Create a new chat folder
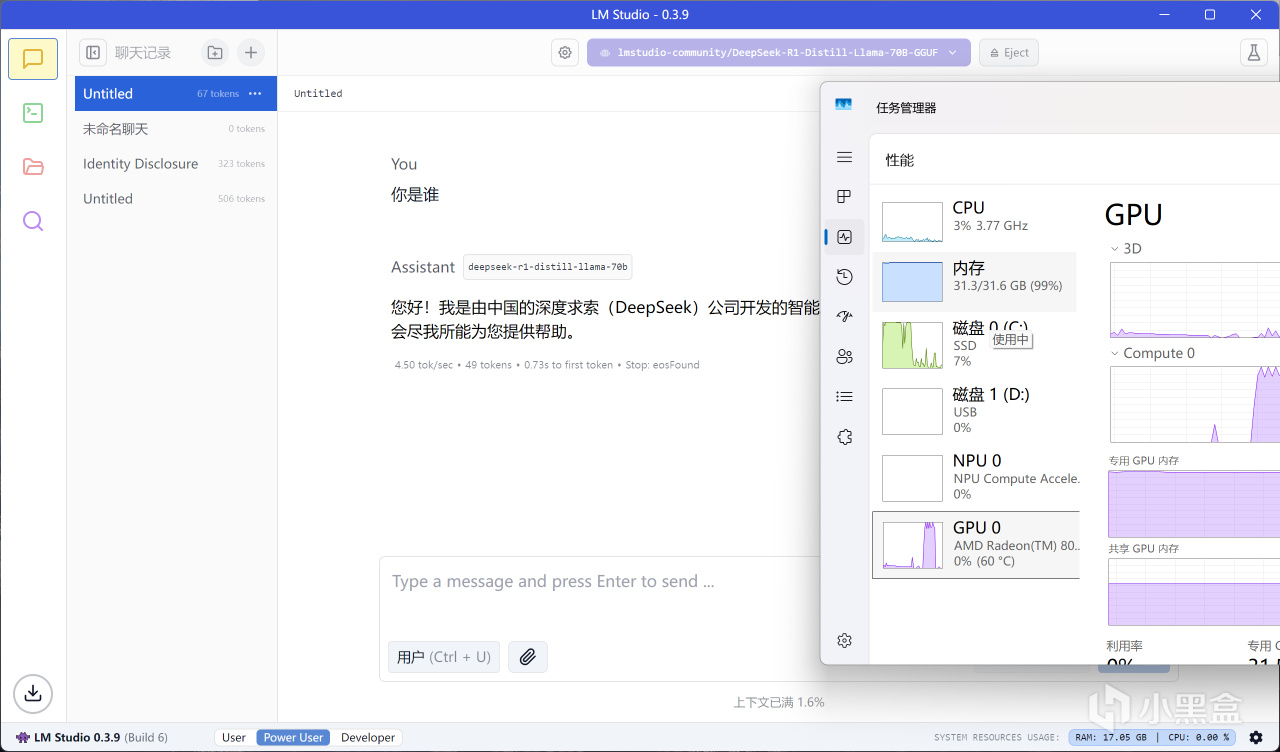The image size is (1280, 752). coord(215,53)
